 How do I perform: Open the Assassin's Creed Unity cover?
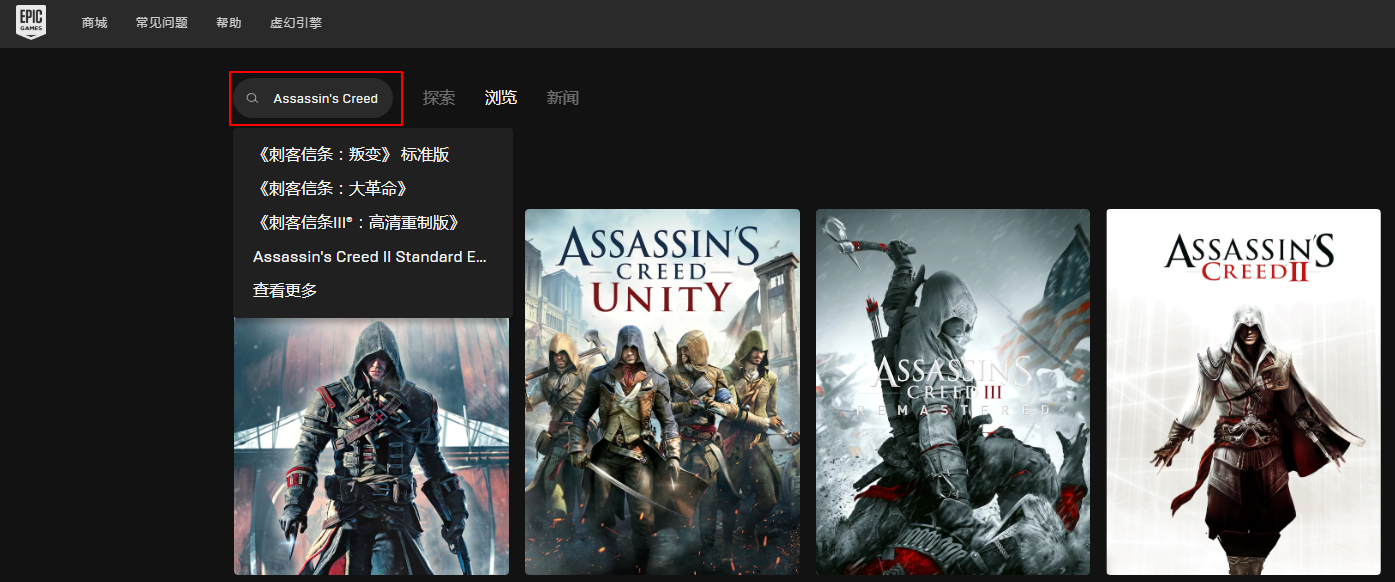point(662,392)
